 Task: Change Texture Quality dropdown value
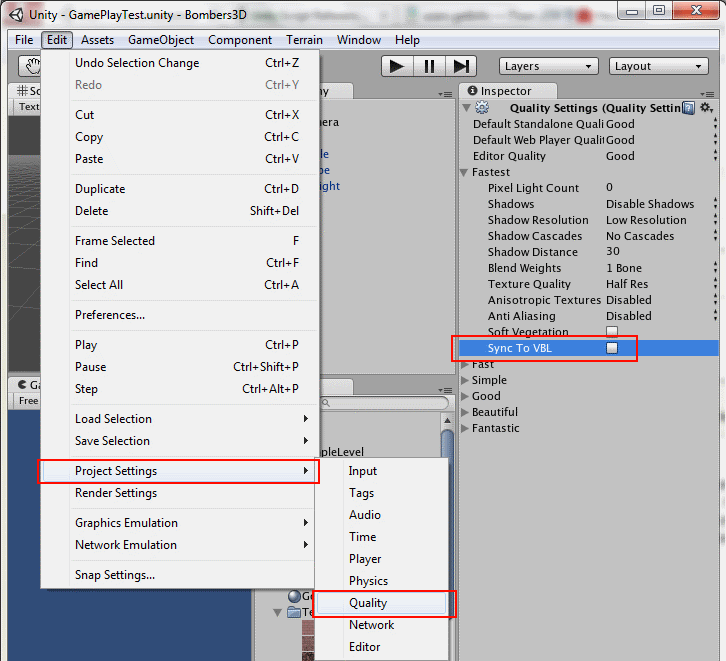coord(662,284)
